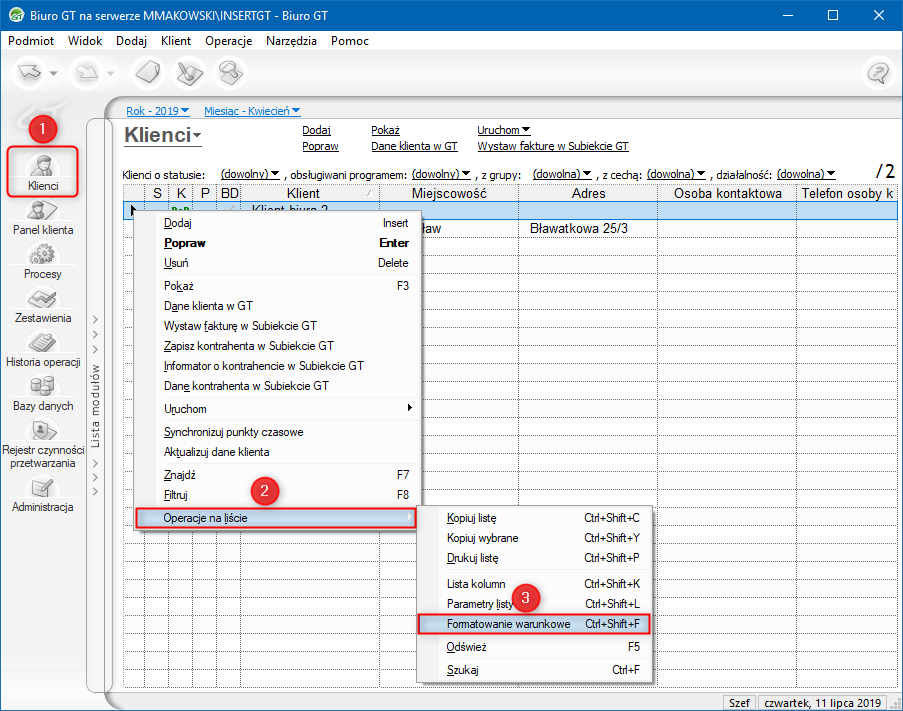This screenshot has width=903, height=711.
Task: Open the status filter (dowolny) dropdown
Action: [250, 174]
